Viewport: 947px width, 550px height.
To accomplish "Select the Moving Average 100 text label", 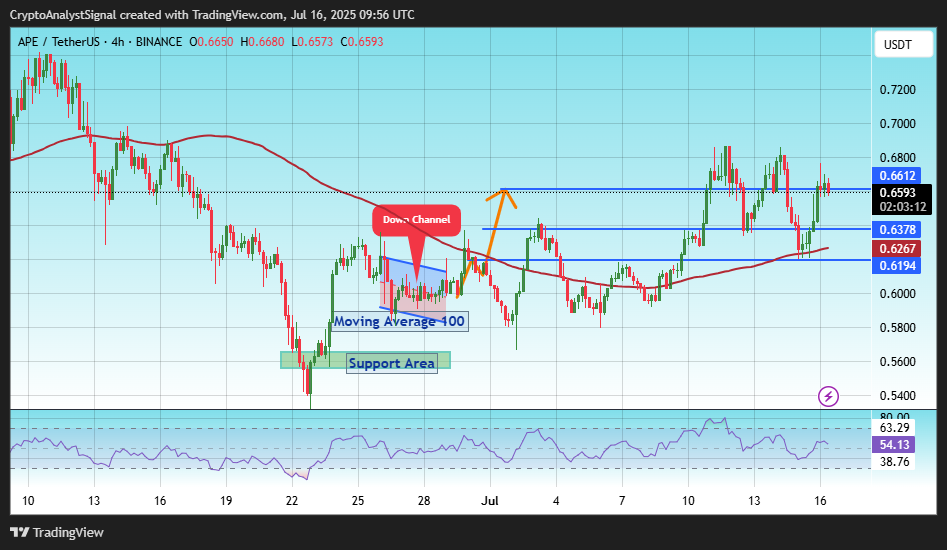I will [399, 321].
